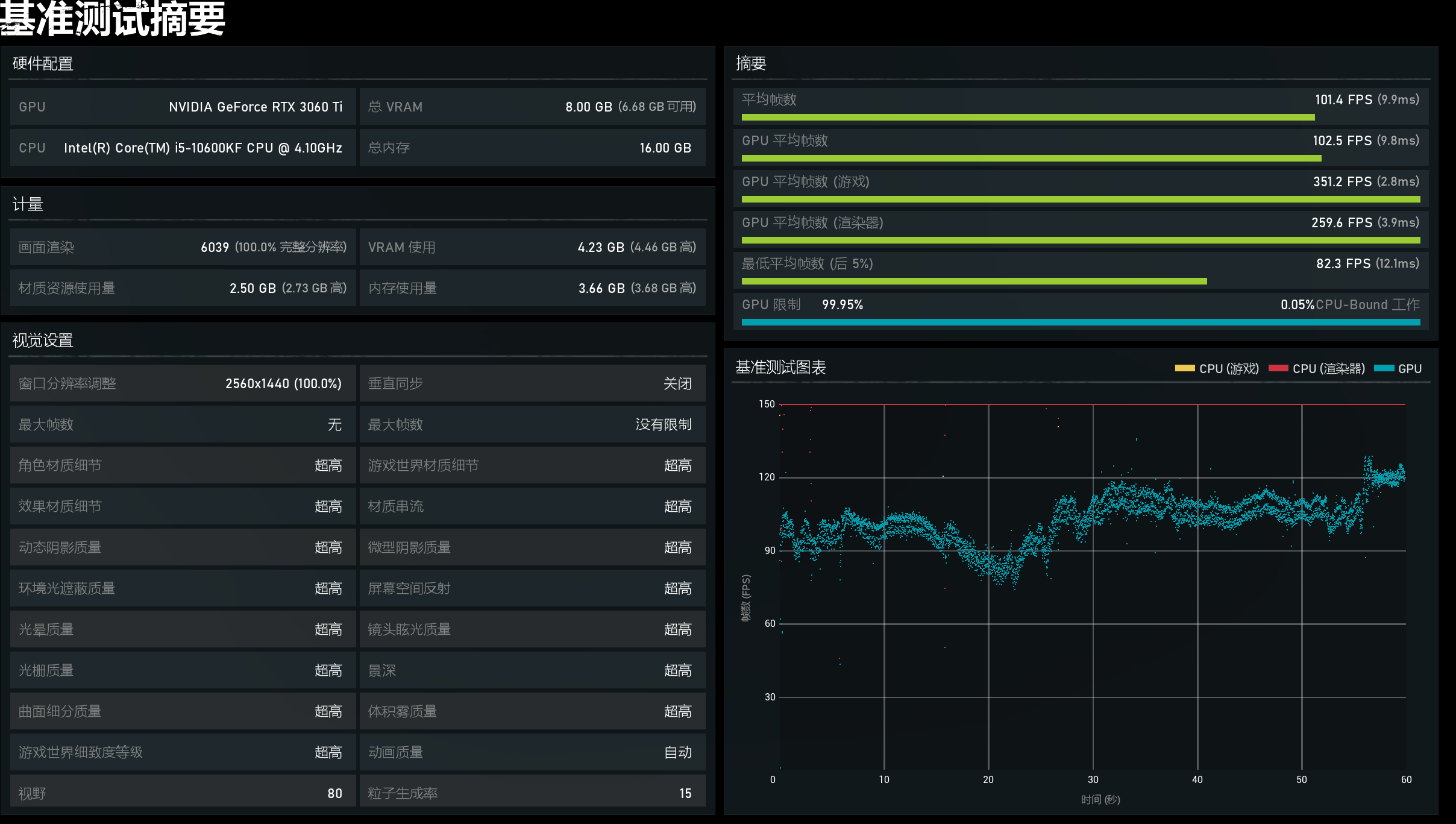
Task: Click the 视觉设置 section header
Action: click(43, 341)
